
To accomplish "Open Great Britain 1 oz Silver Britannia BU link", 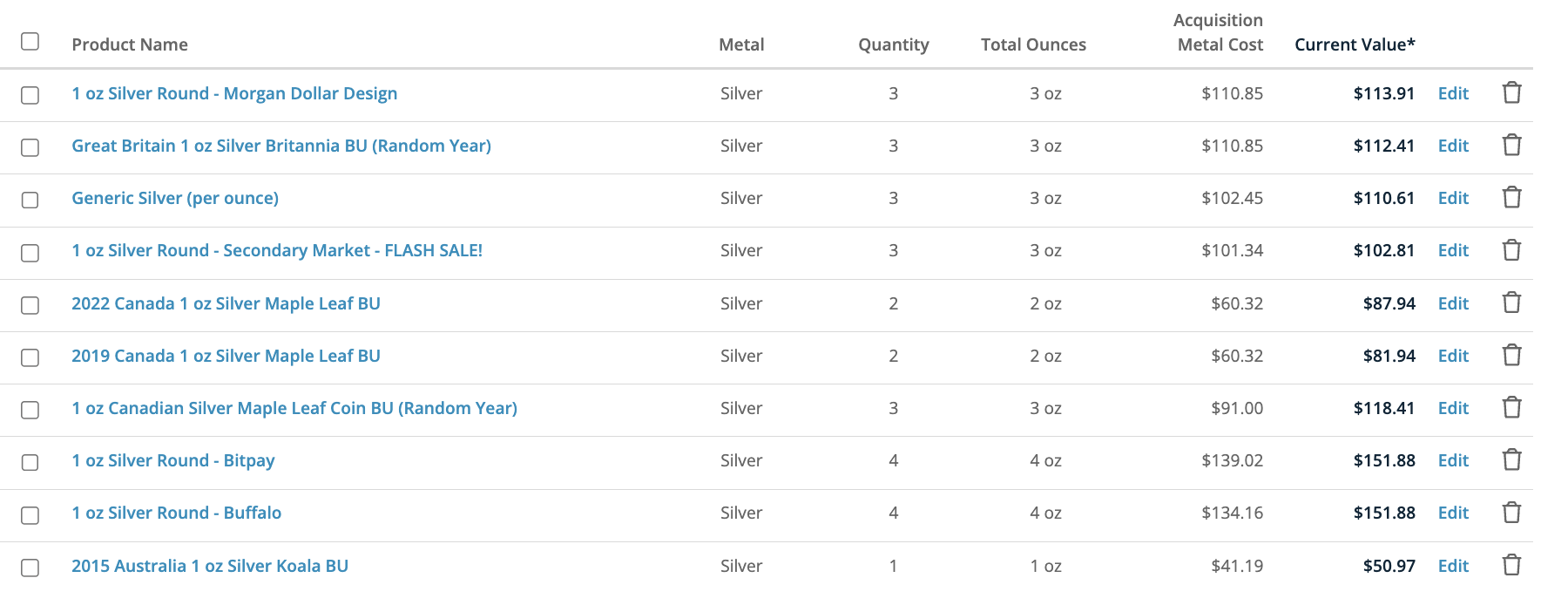I will click(281, 146).
